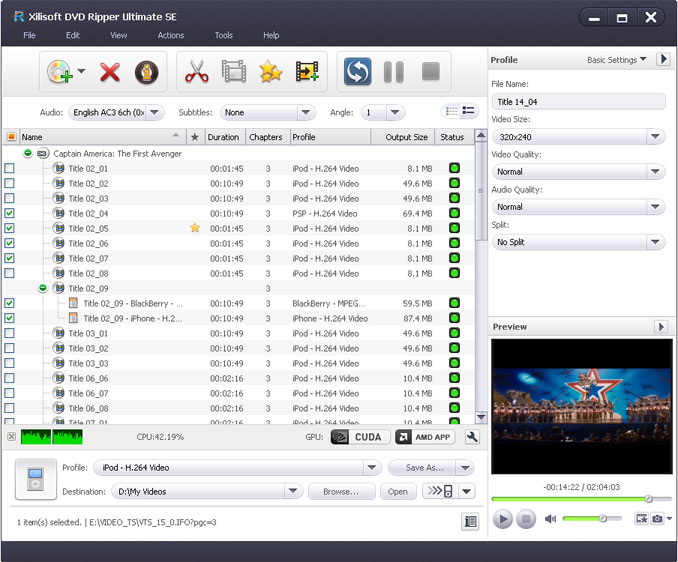Click the Browse... button
678x562 pixels.
pos(342,491)
